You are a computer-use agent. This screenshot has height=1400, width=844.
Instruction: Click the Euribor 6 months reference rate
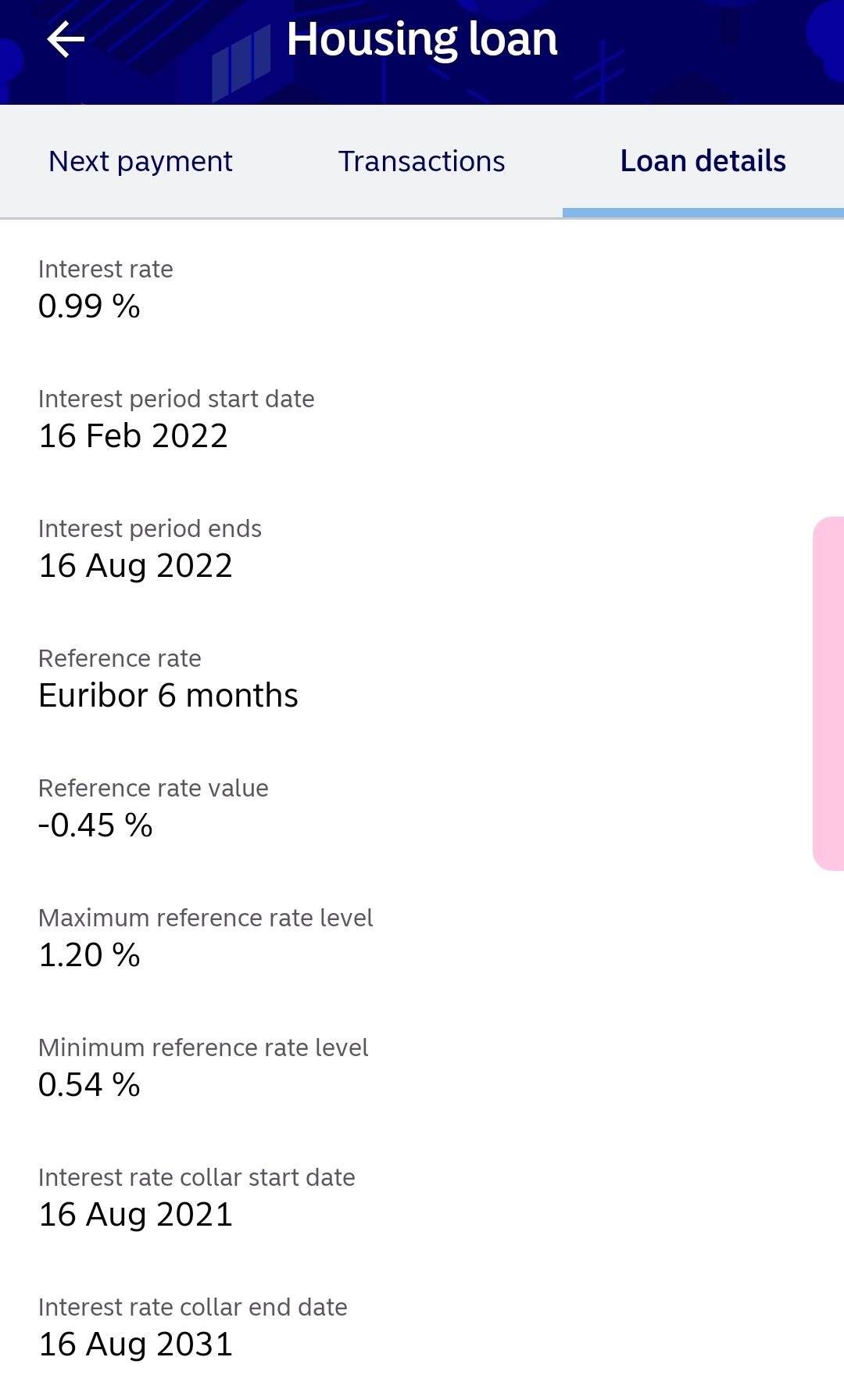168,696
